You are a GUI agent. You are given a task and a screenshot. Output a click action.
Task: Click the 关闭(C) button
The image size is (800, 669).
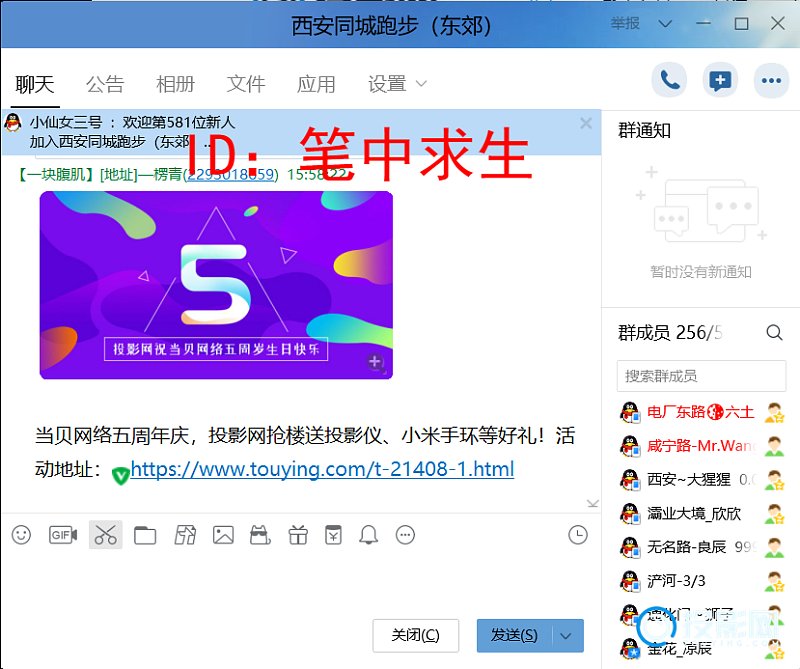click(416, 635)
